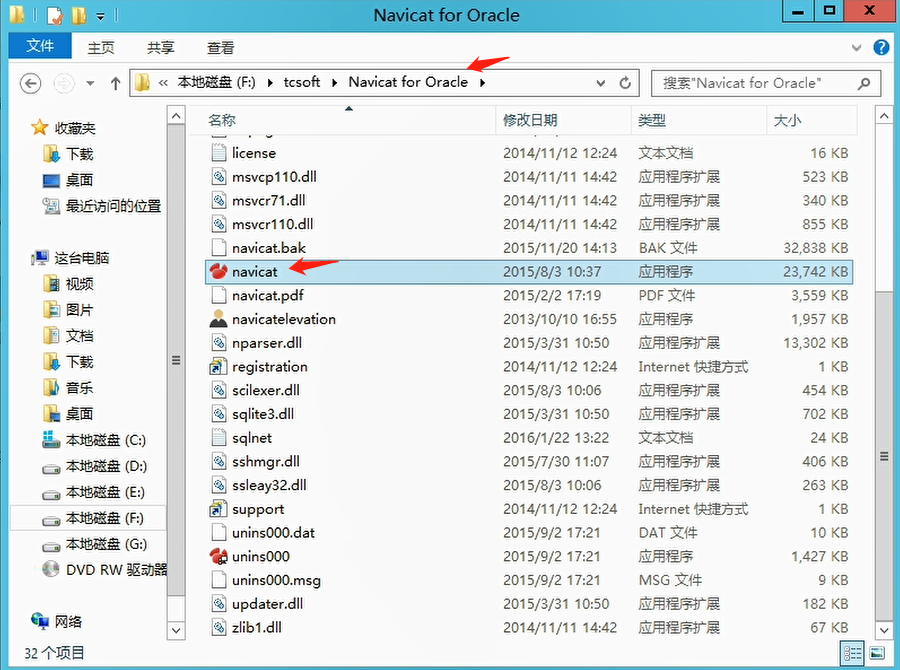Select nparser.dll file name
Screen dimensions: 900x670
pos(267,343)
